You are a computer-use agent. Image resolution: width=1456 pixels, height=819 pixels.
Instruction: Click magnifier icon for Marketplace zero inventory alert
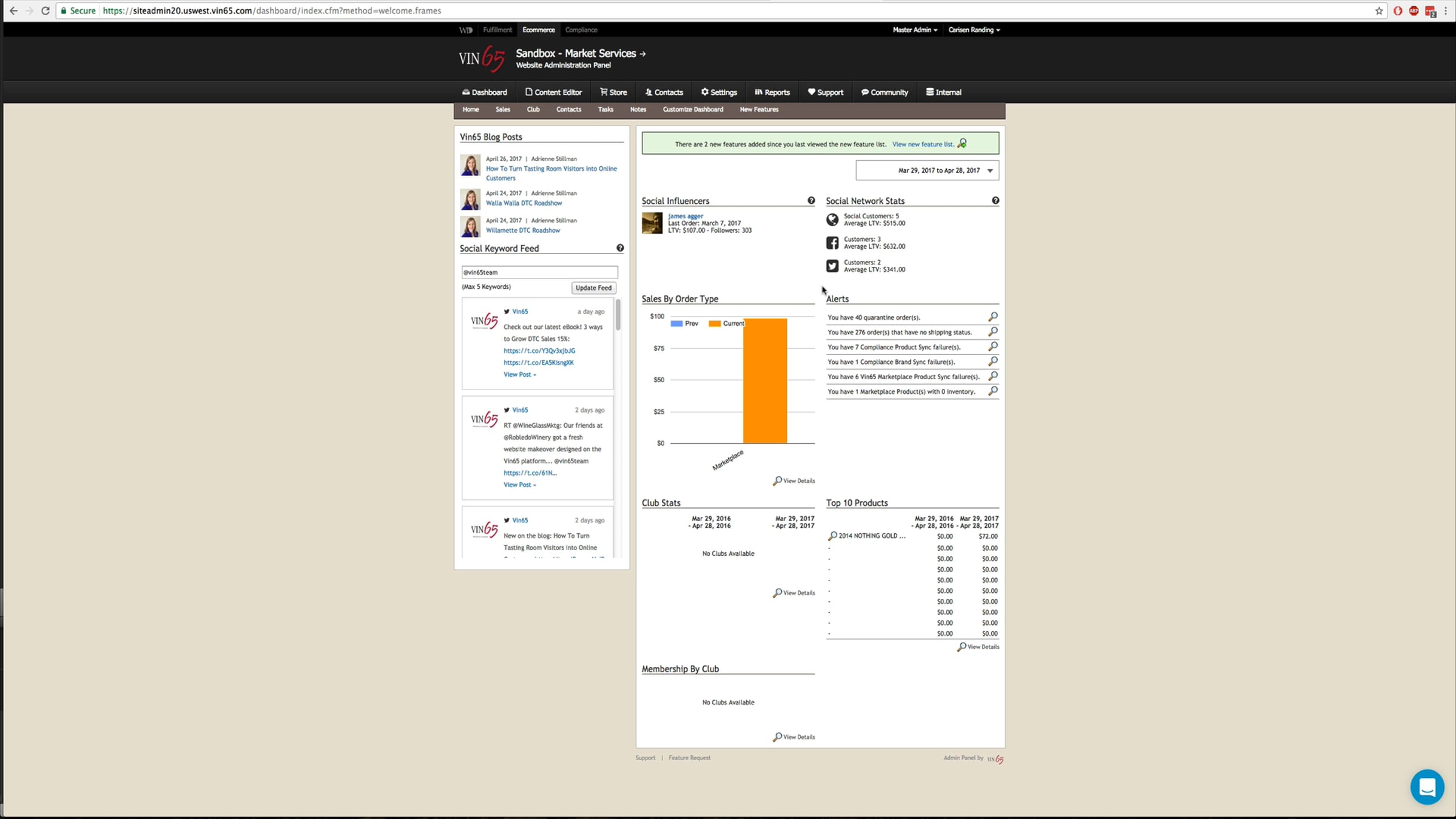(993, 391)
